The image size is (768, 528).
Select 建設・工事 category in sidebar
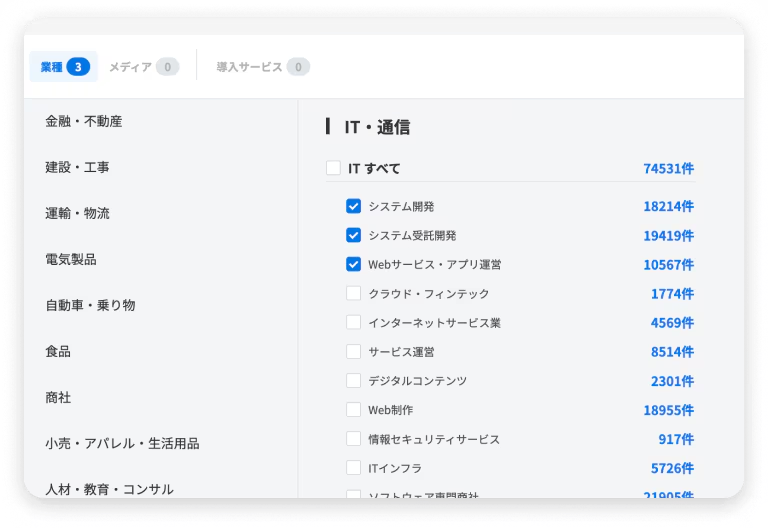tap(77, 167)
